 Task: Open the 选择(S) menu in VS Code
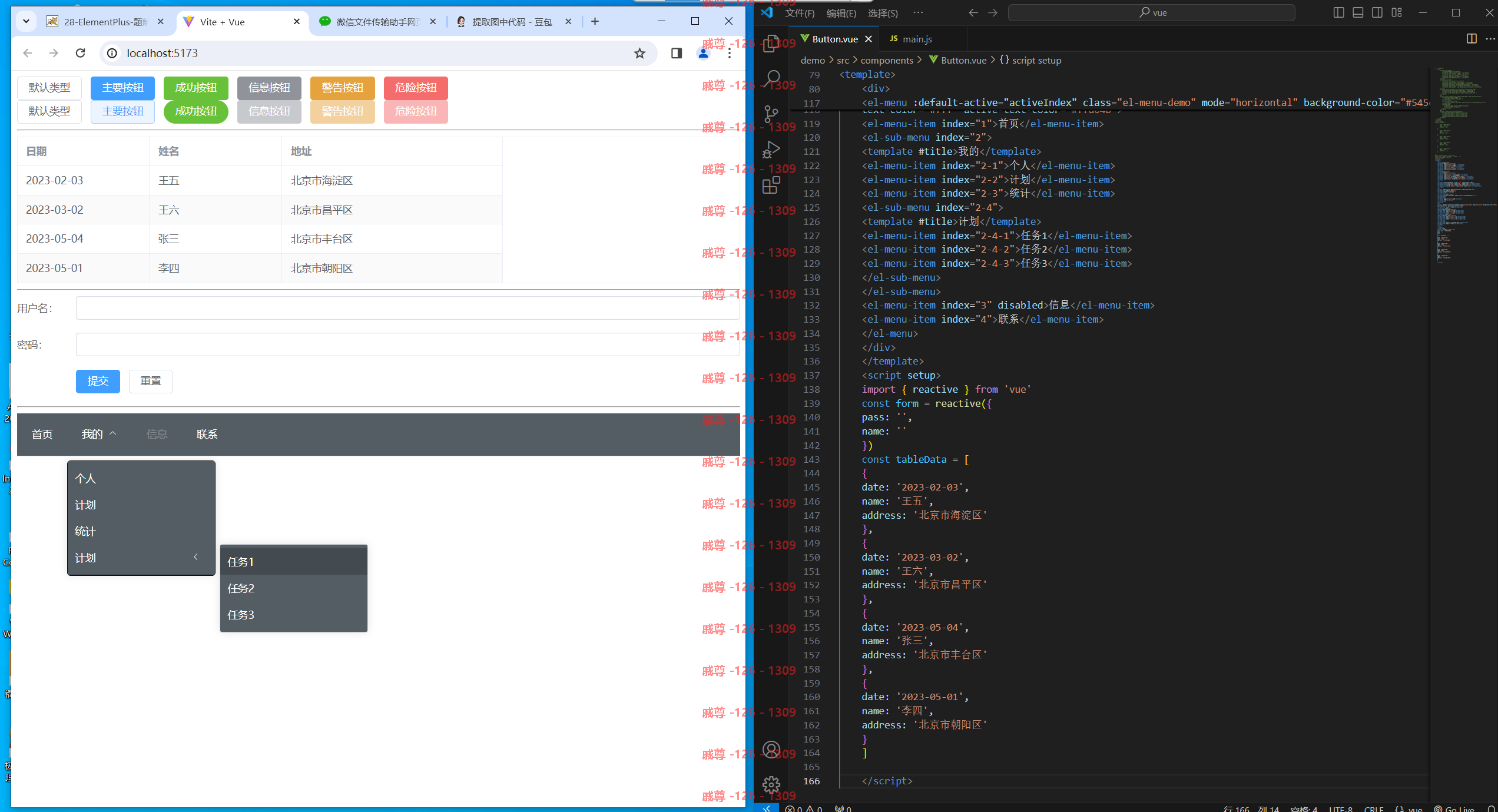(x=883, y=13)
